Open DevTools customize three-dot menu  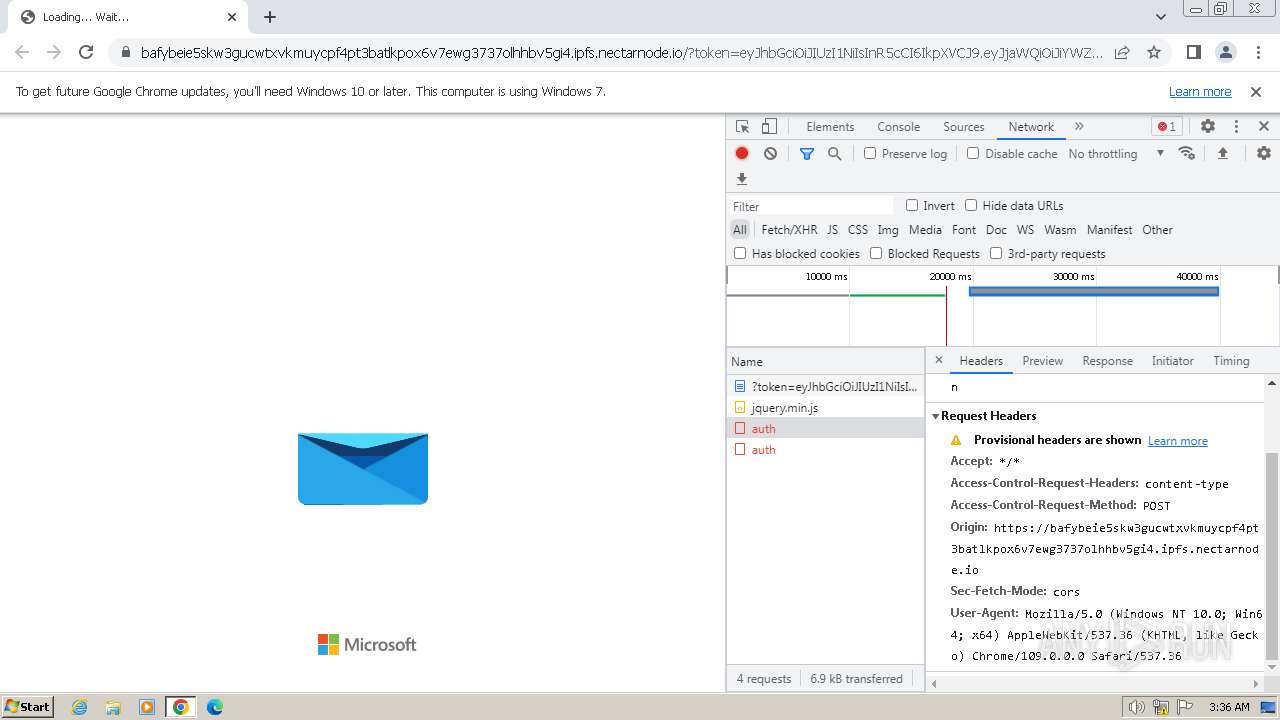click(1236, 127)
